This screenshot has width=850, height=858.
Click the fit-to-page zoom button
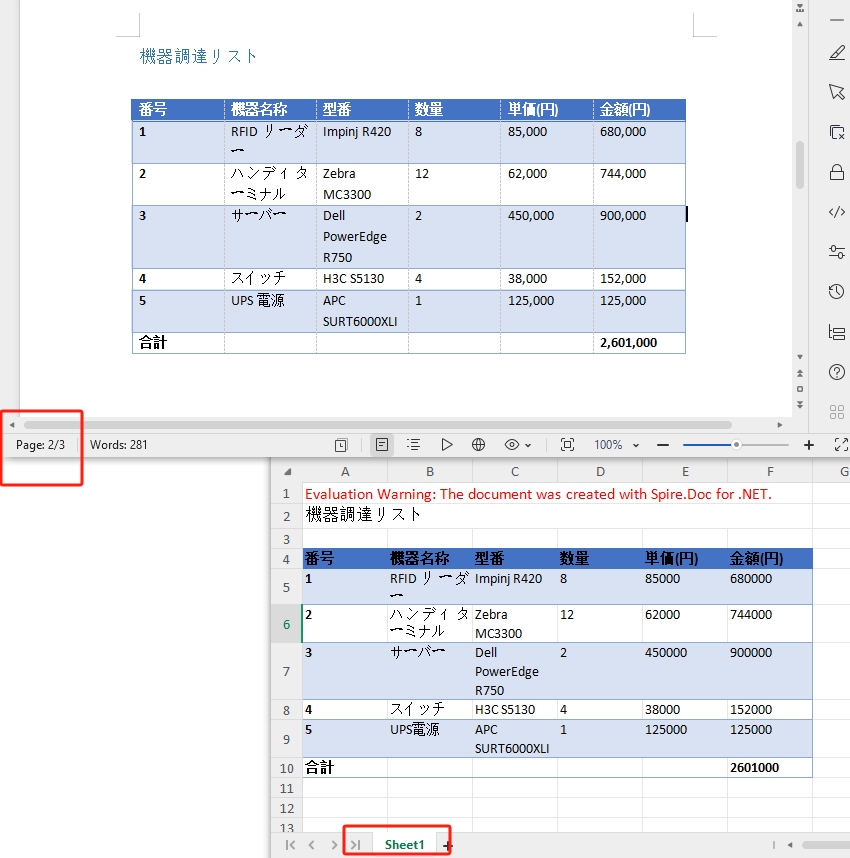tap(567, 444)
